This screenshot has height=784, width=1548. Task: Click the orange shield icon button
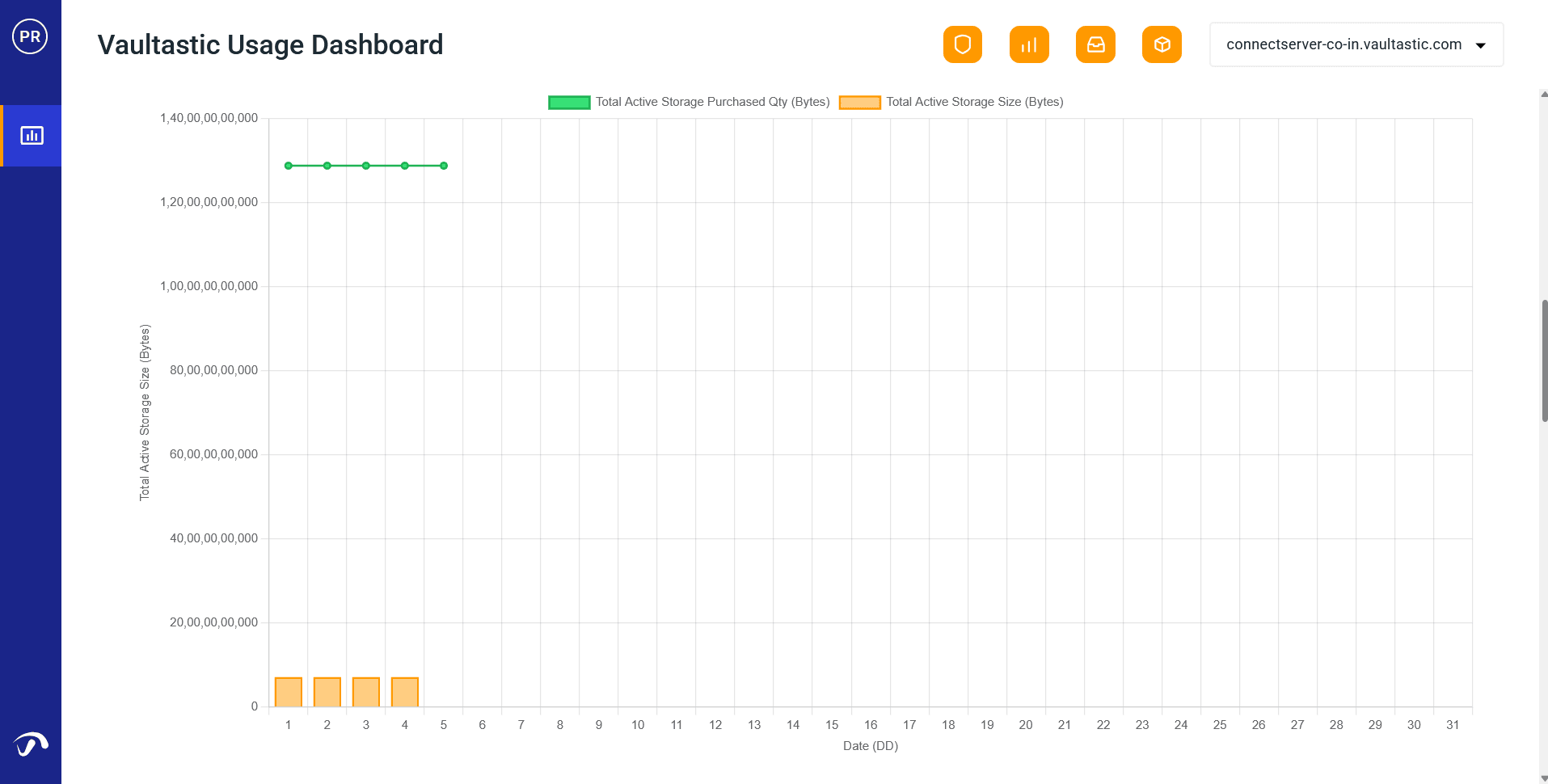pos(962,44)
